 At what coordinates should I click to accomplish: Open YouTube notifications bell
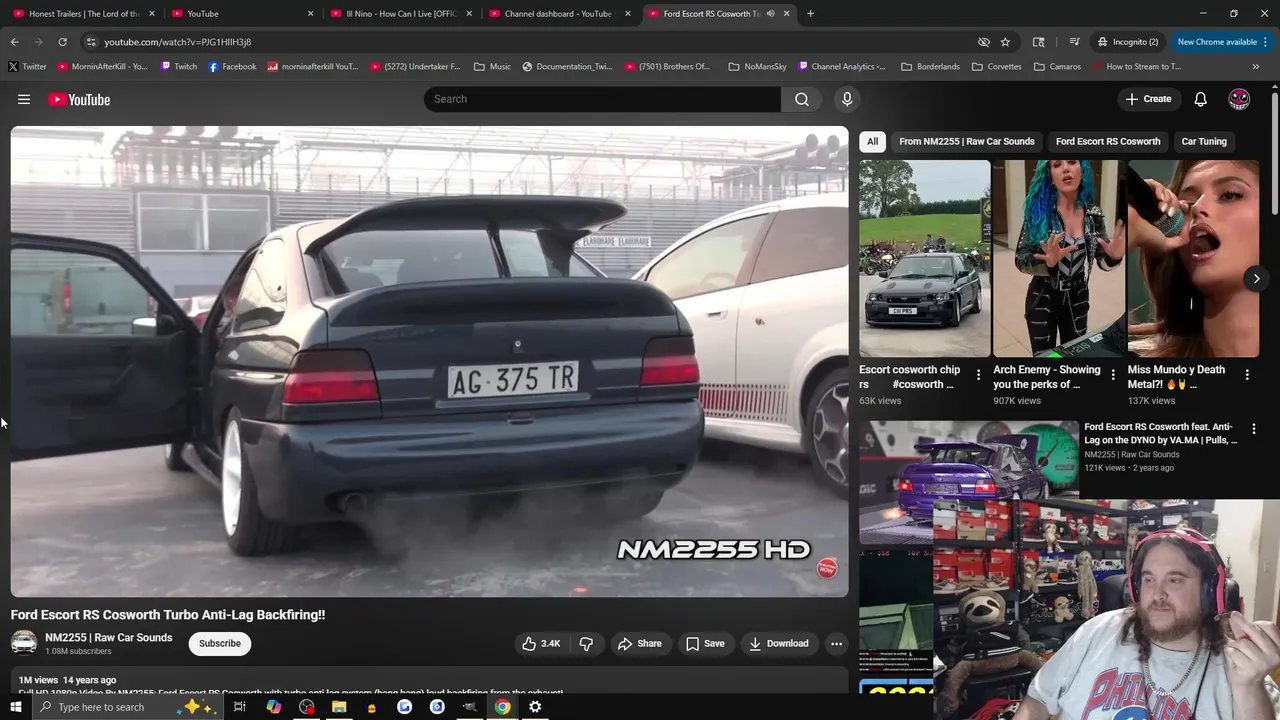(x=1200, y=99)
